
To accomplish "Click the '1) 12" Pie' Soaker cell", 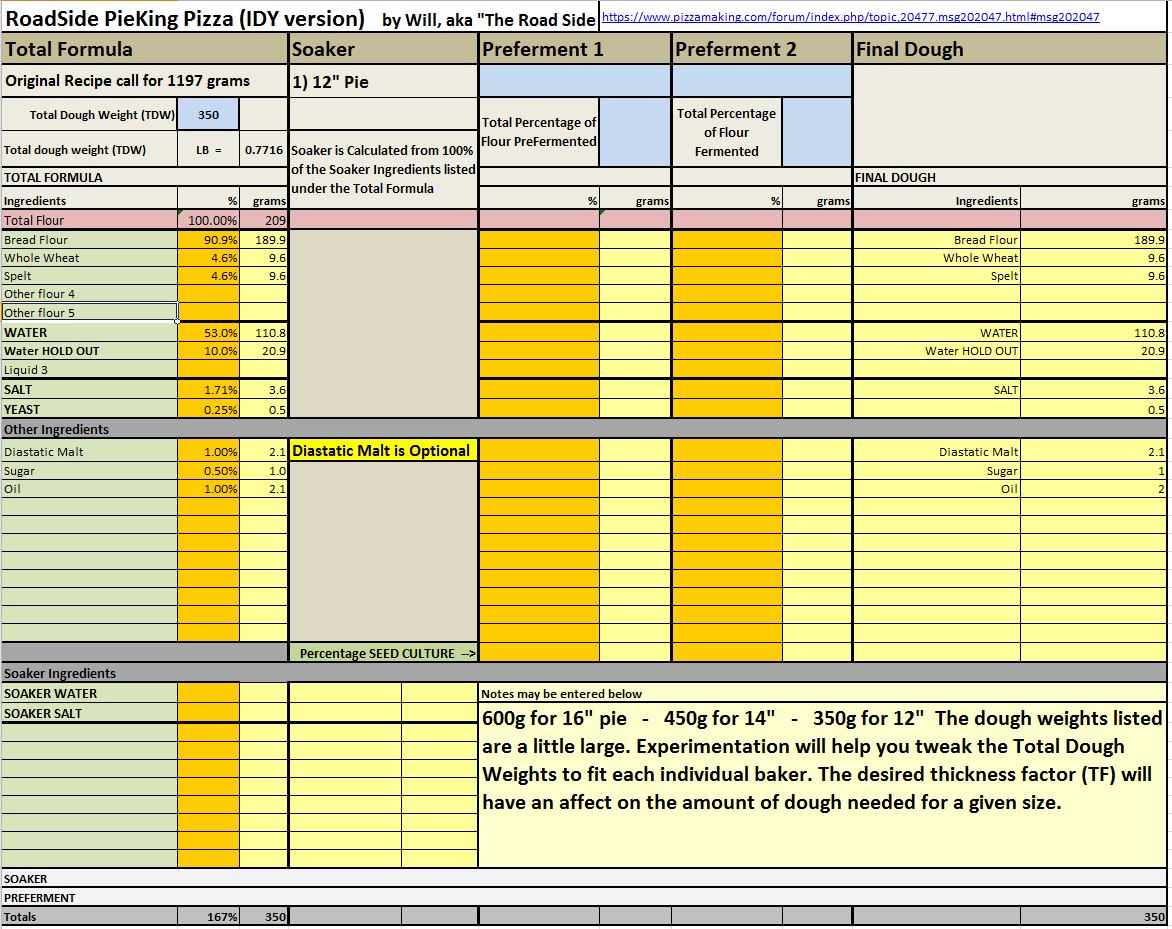I will click(x=383, y=82).
